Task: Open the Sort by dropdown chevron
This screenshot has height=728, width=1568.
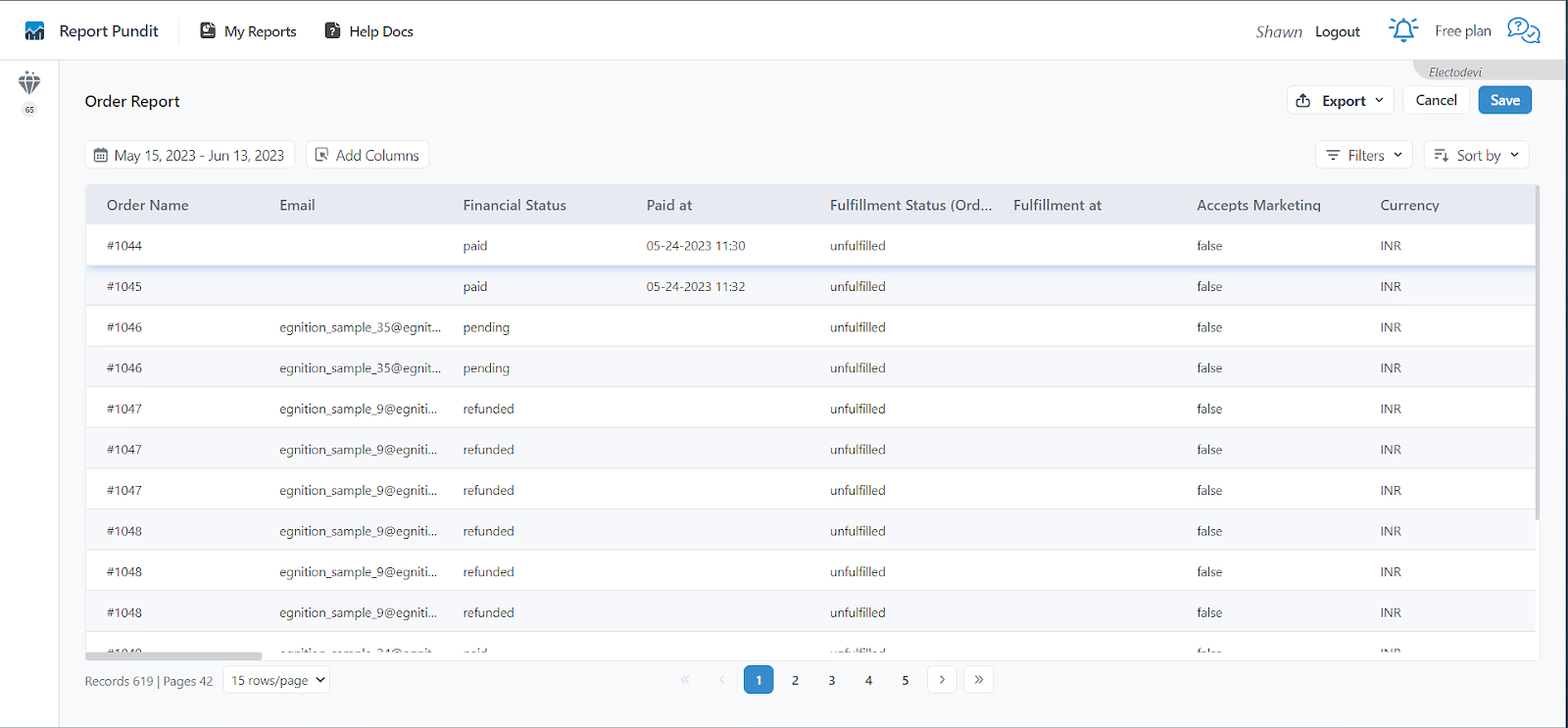Action: 1515,155
